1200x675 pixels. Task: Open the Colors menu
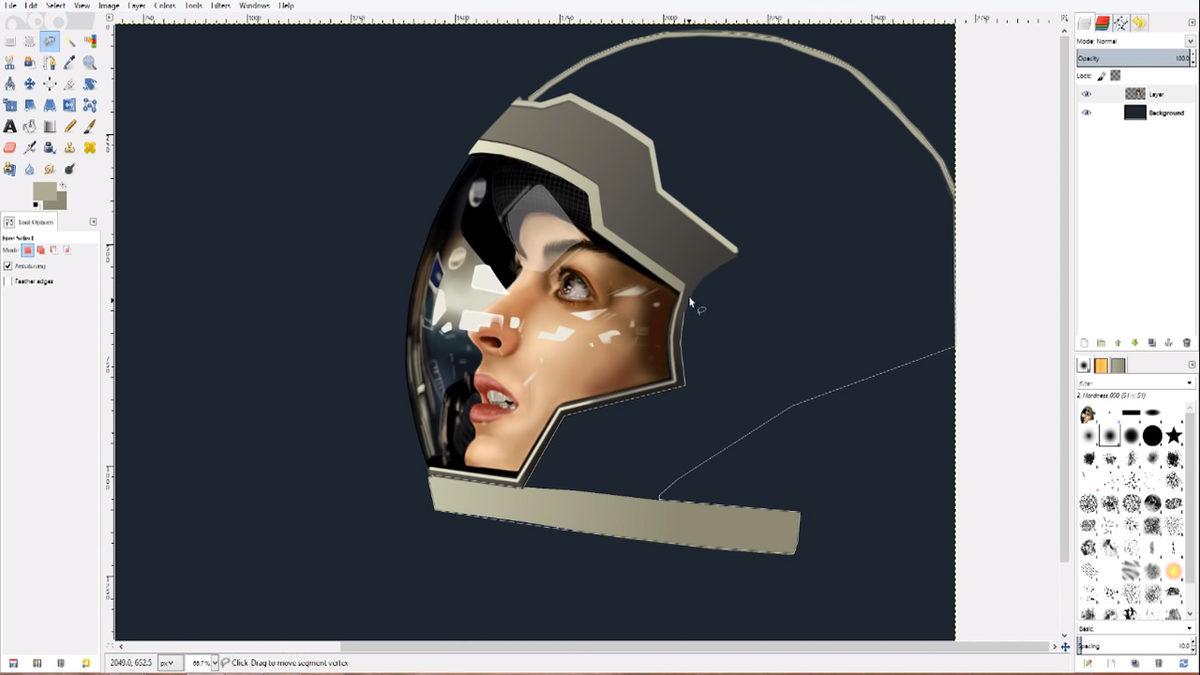pyautogui.click(x=164, y=6)
